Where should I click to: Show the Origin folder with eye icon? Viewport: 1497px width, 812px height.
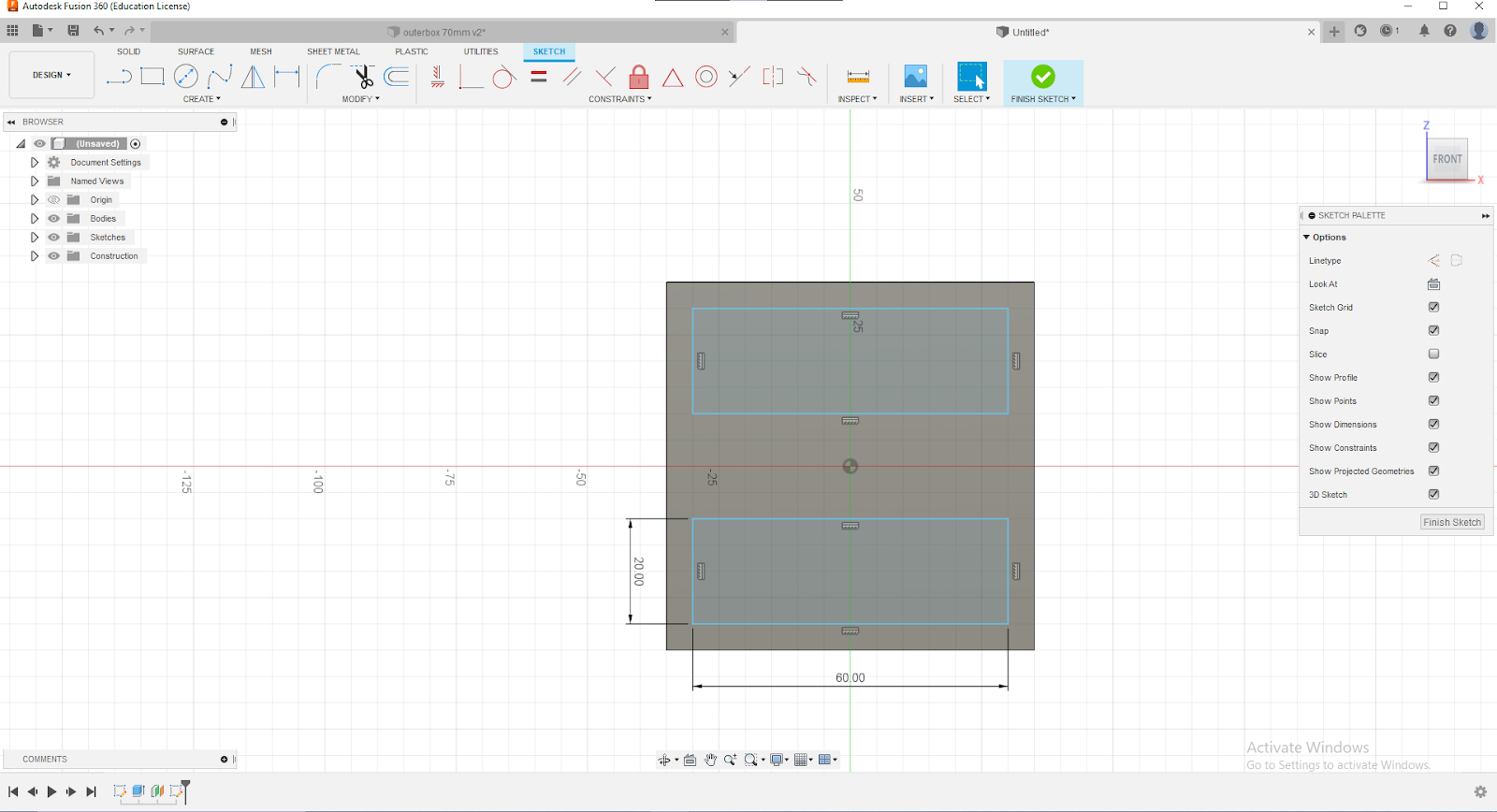tap(53, 200)
